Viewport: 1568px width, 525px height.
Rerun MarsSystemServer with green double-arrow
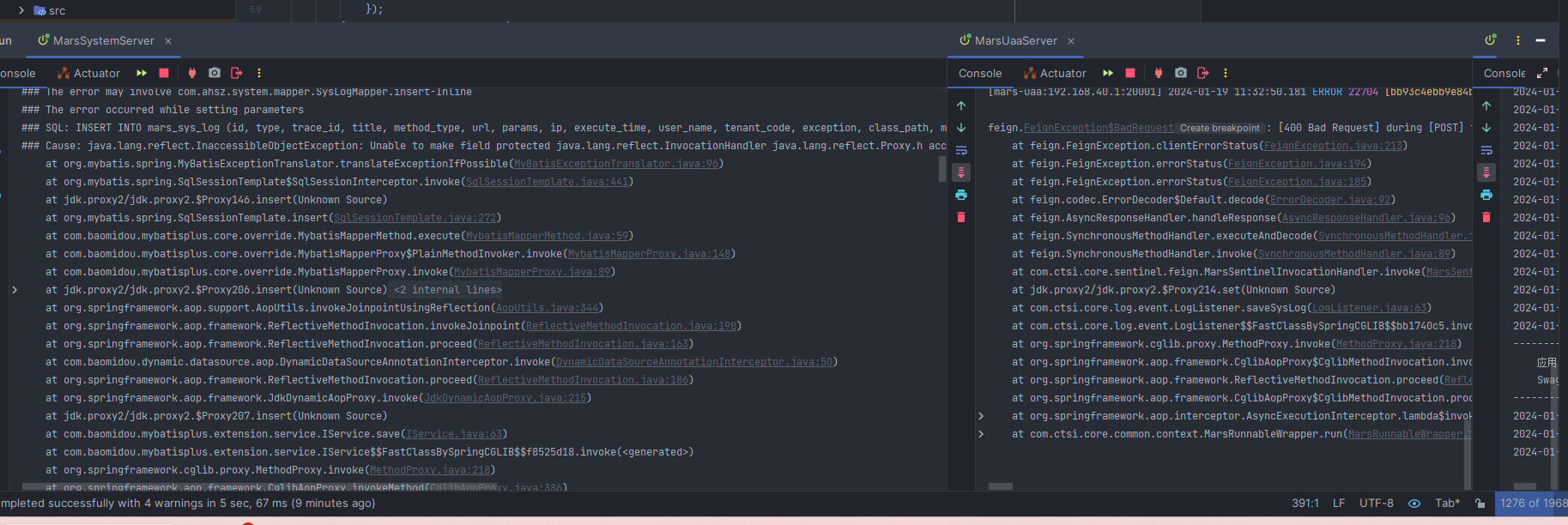142,73
